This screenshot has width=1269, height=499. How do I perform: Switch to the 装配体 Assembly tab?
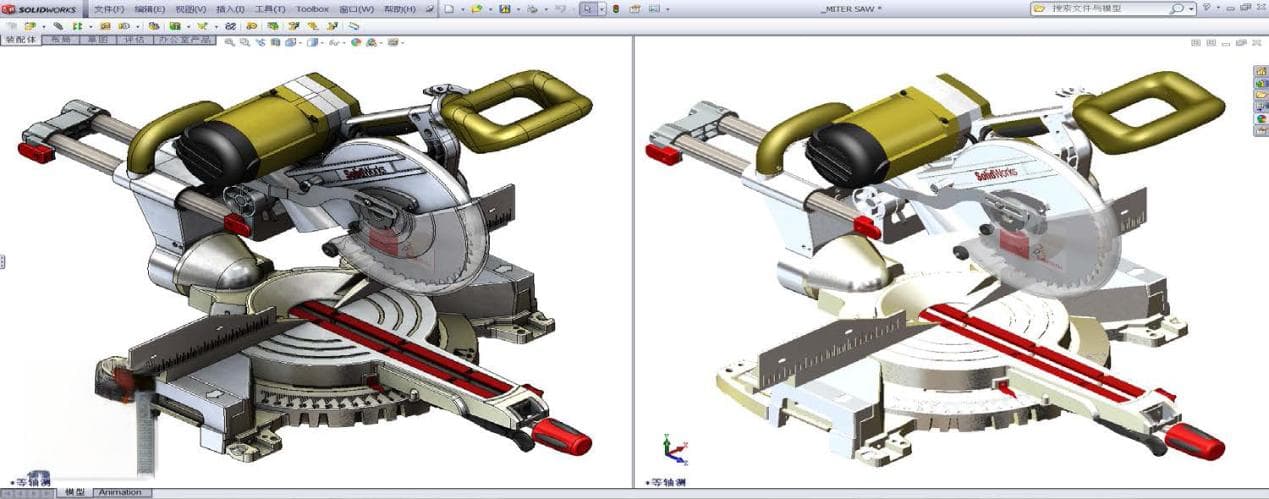tap(20, 40)
